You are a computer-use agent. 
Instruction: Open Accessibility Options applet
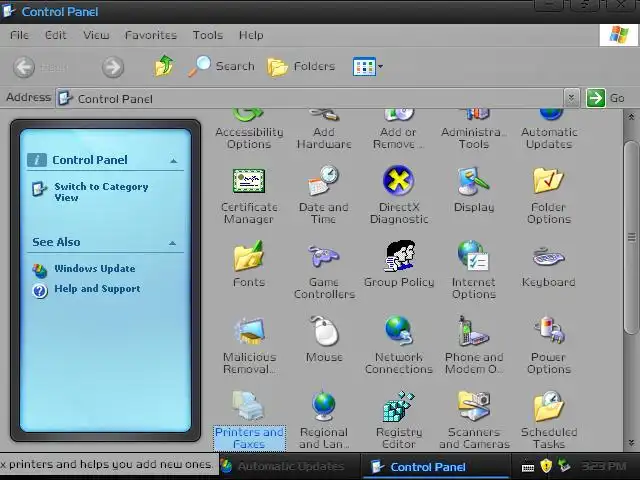point(249,130)
